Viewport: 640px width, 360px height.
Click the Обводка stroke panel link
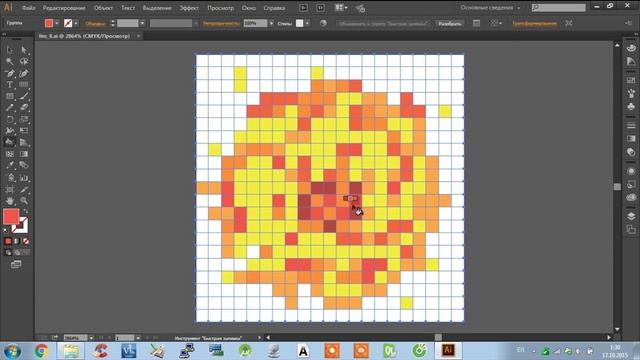(95, 23)
